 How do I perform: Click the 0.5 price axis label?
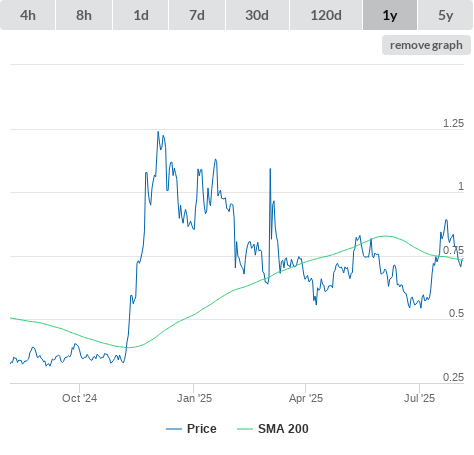point(456,313)
